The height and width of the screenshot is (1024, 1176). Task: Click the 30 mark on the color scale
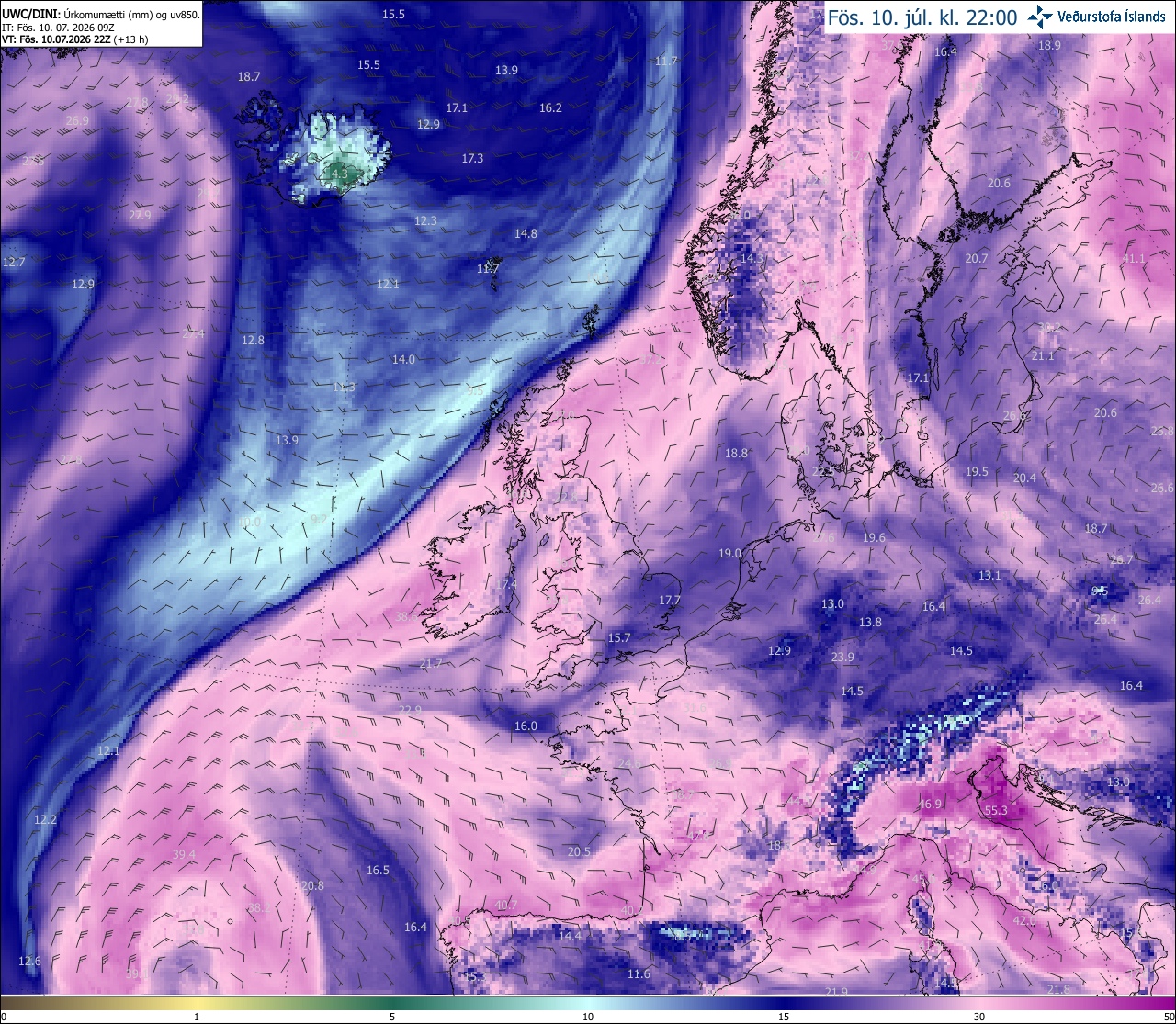click(979, 1016)
